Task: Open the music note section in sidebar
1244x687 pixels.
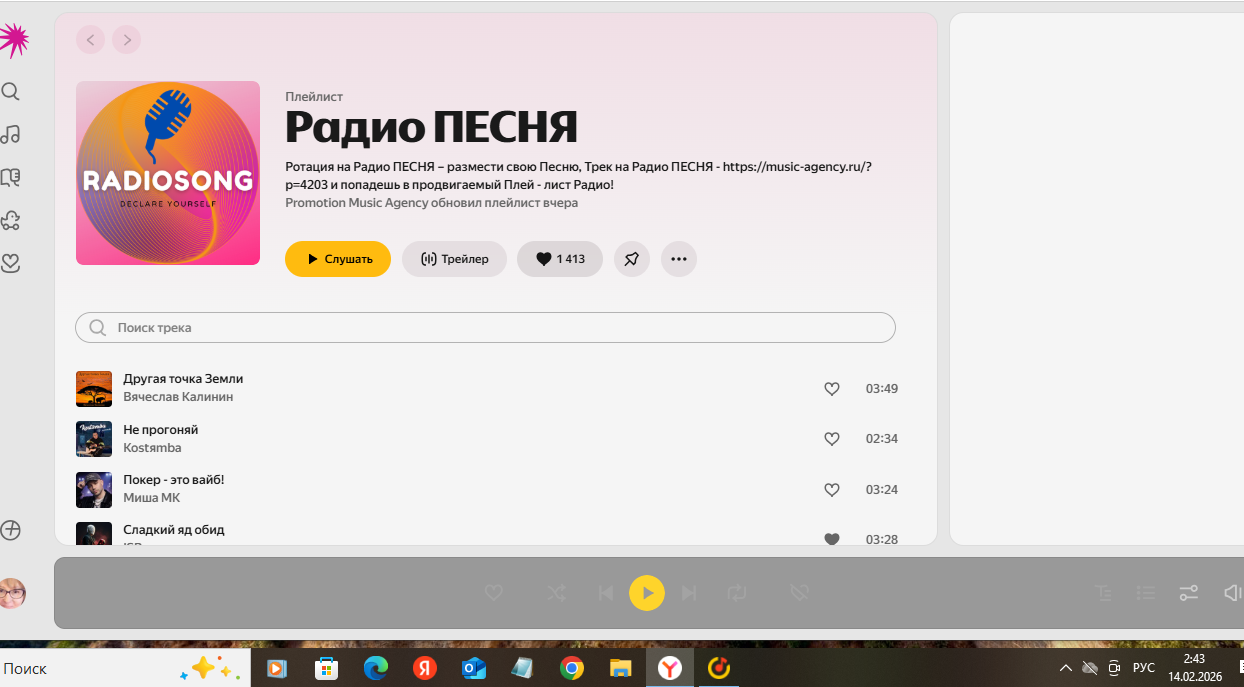Action: point(10,134)
